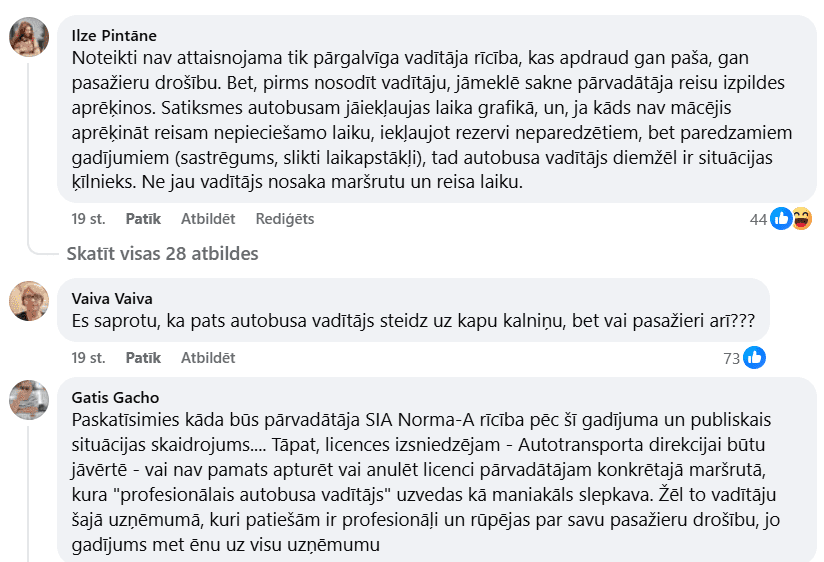
Task: Click the laughing reaction icon on Ilze's comment
Action: [801, 219]
